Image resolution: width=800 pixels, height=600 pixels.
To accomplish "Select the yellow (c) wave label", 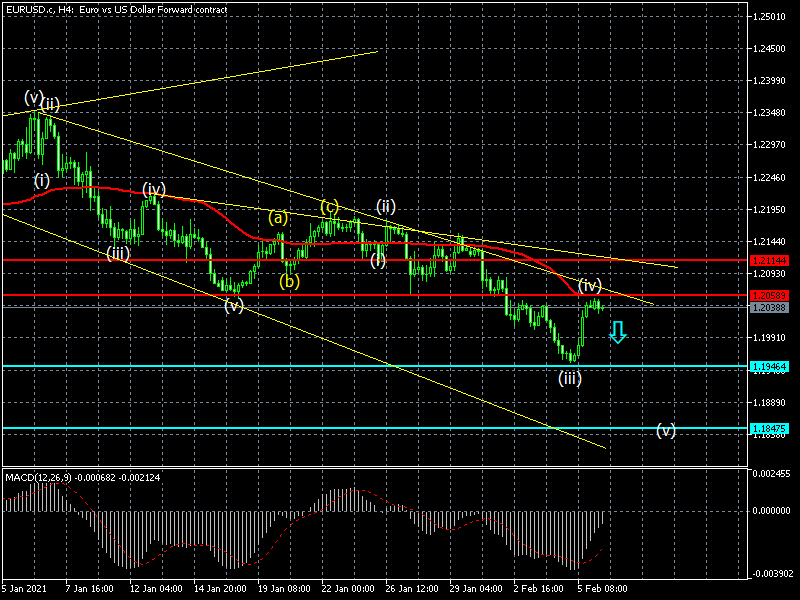I will 330,207.
